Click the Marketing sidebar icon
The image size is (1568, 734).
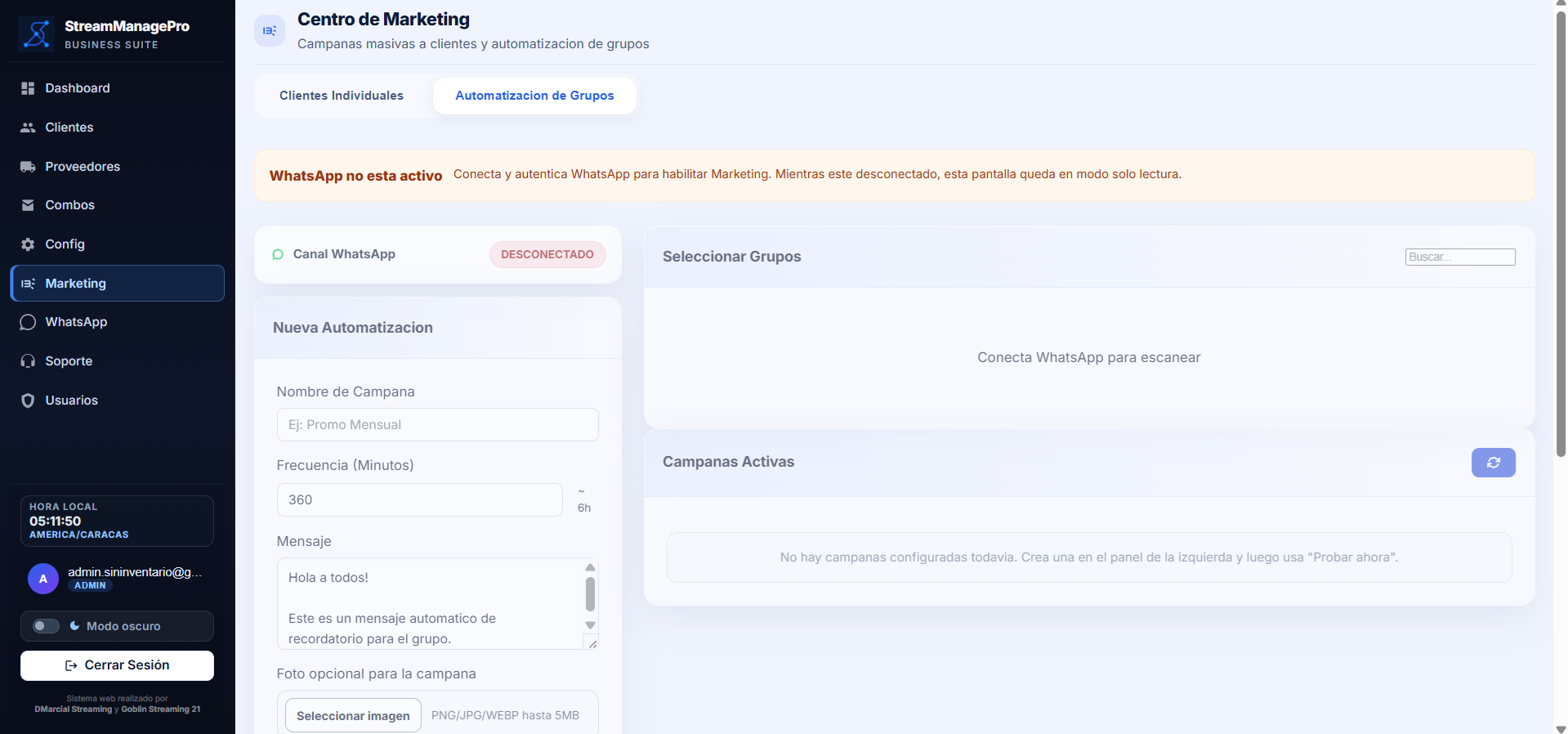pyautogui.click(x=28, y=284)
